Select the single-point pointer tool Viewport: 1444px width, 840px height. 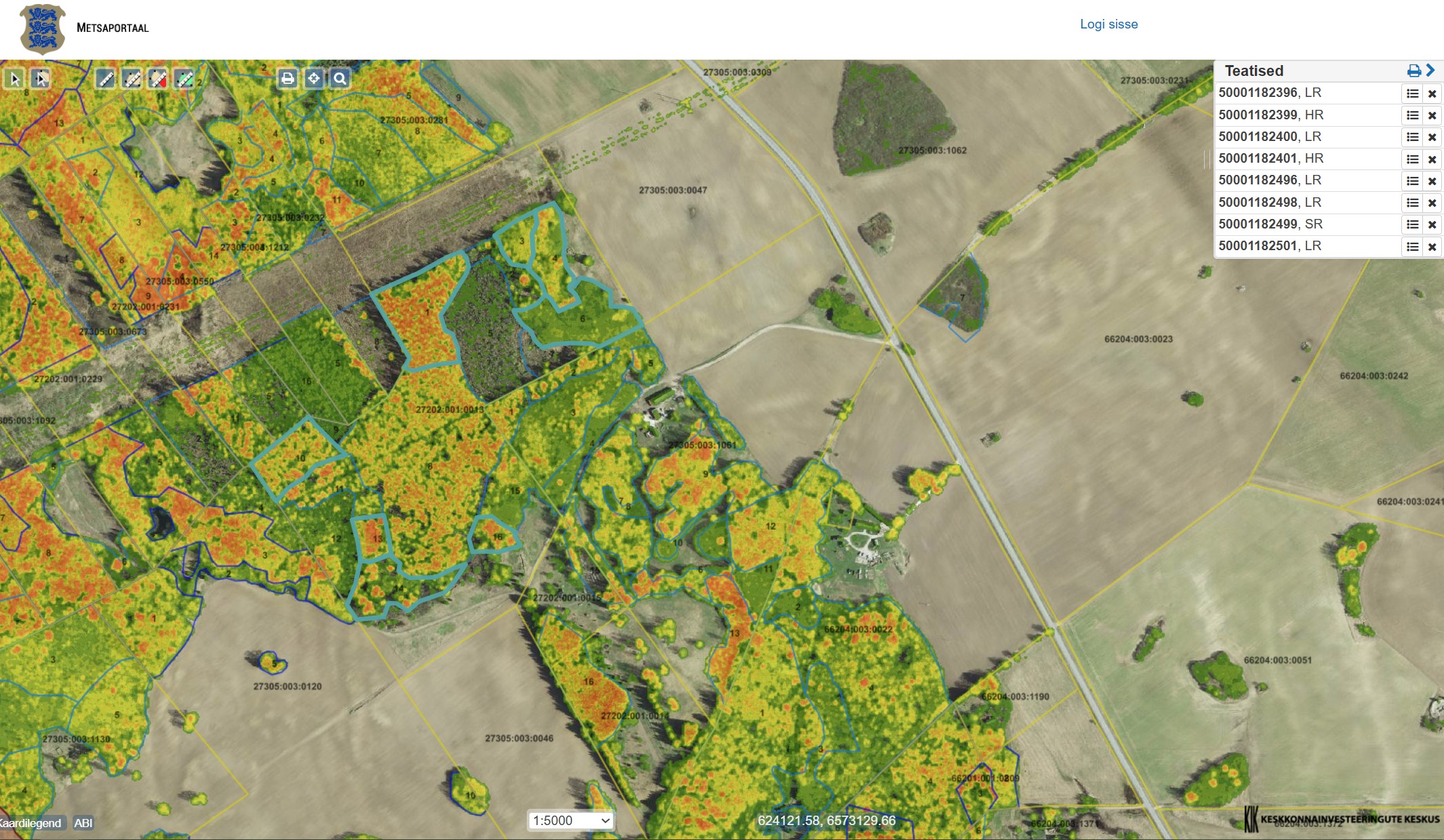[x=14, y=79]
